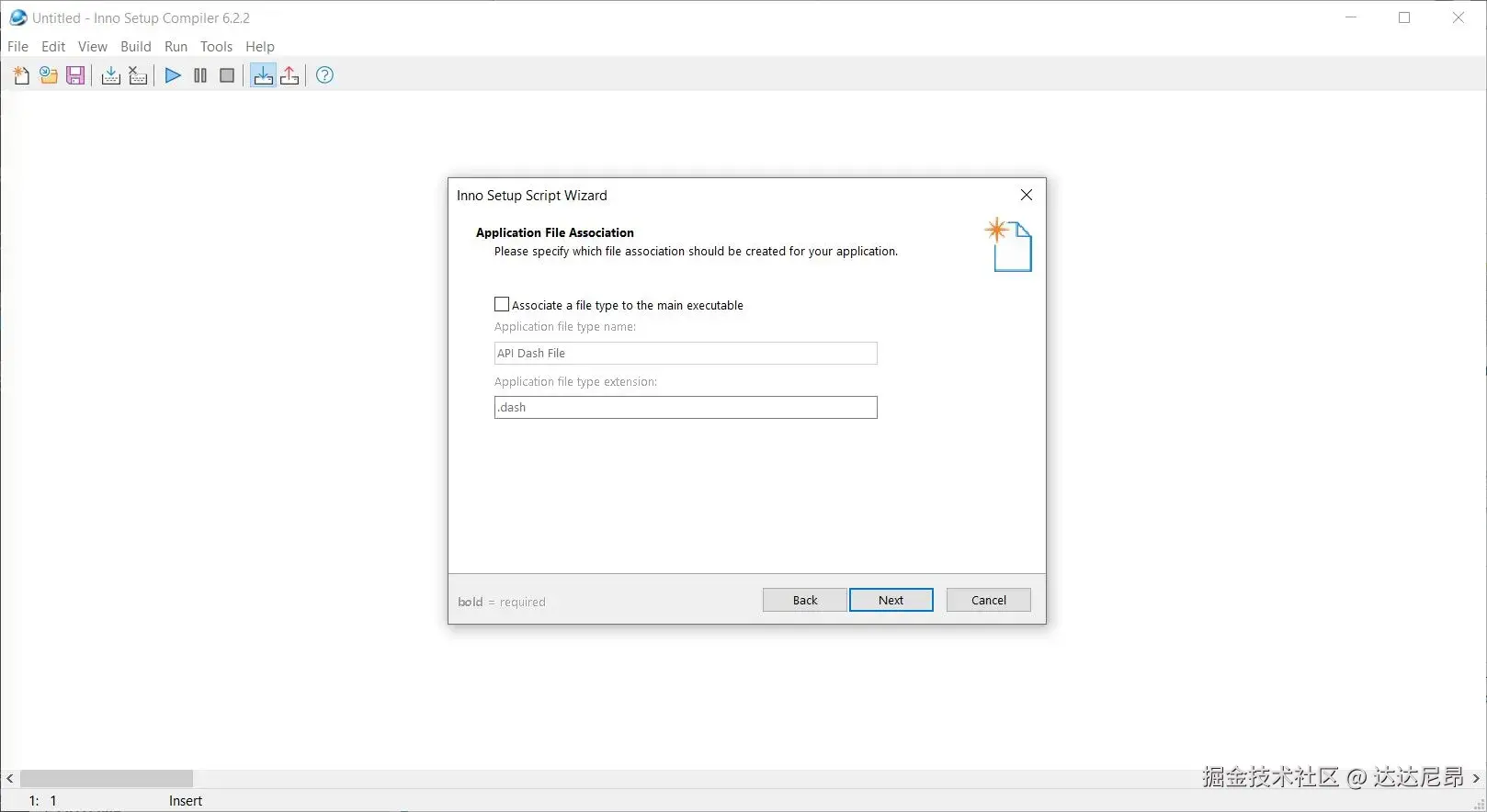
Task: Open the Run menu
Action: tap(176, 46)
